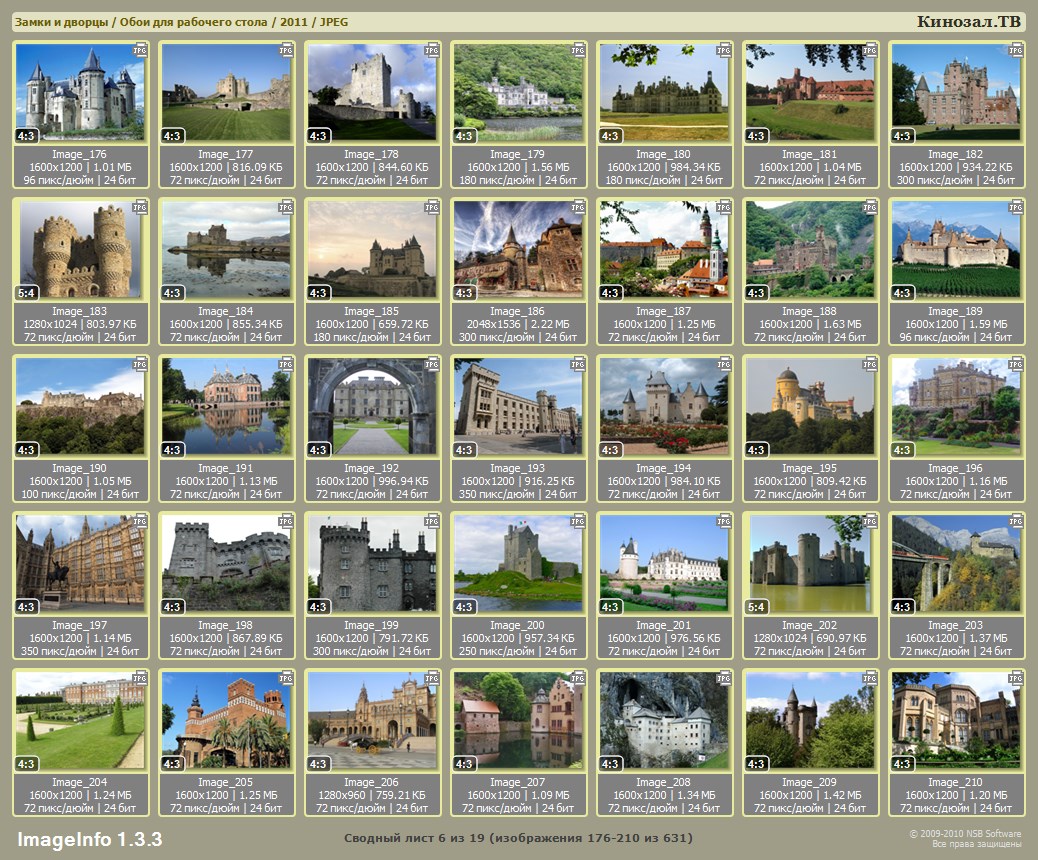Viewport: 1038px width, 860px height.
Task: Click the 4:3 aspect badge on Image_193
Action: click(x=464, y=450)
